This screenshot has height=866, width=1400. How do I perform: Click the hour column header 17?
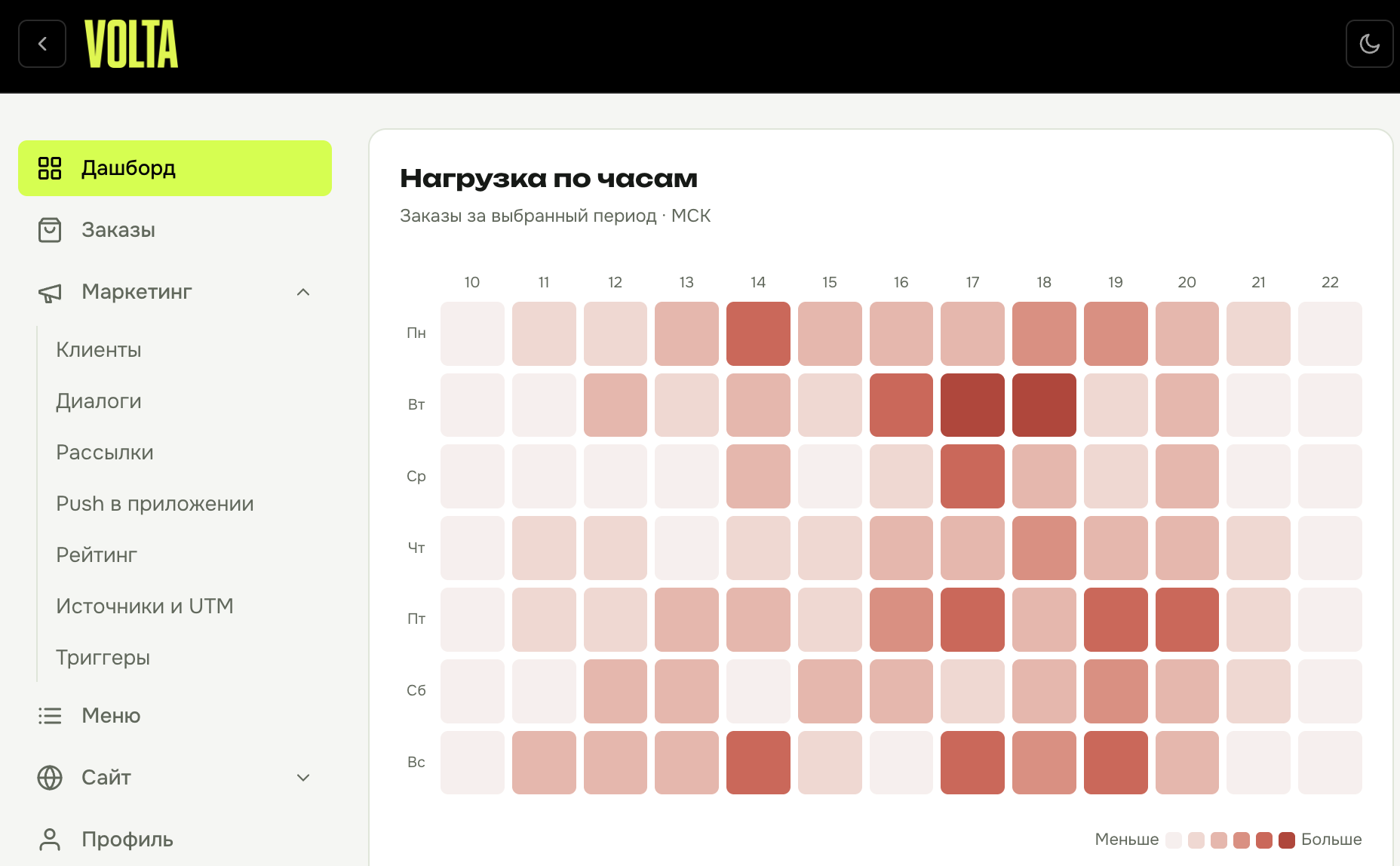coord(972,282)
